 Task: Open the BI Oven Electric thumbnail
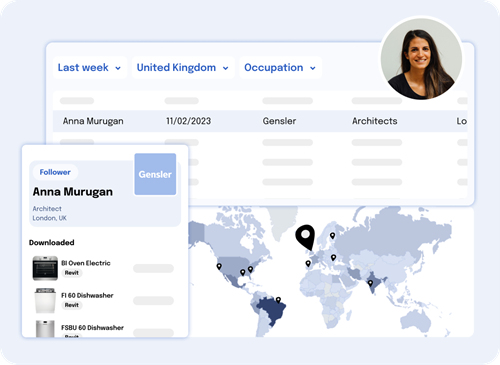coord(45,268)
